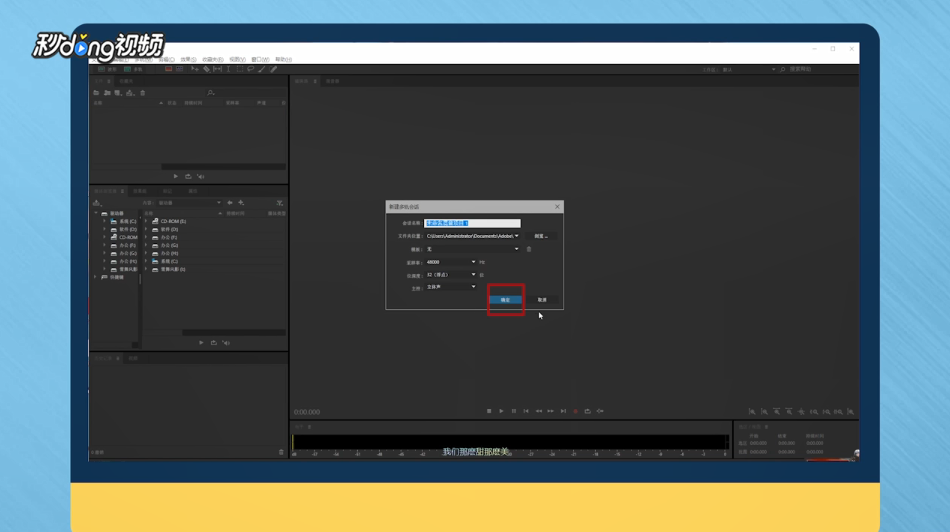Select the Spot Healing Brush tool
The height and width of the screenshot is (532, 950).
coord(273,70)
